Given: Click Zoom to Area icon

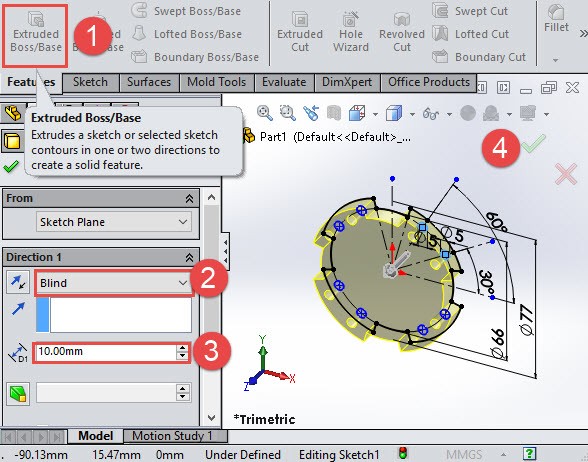Looking at the screenshot, I should (288, 113).
